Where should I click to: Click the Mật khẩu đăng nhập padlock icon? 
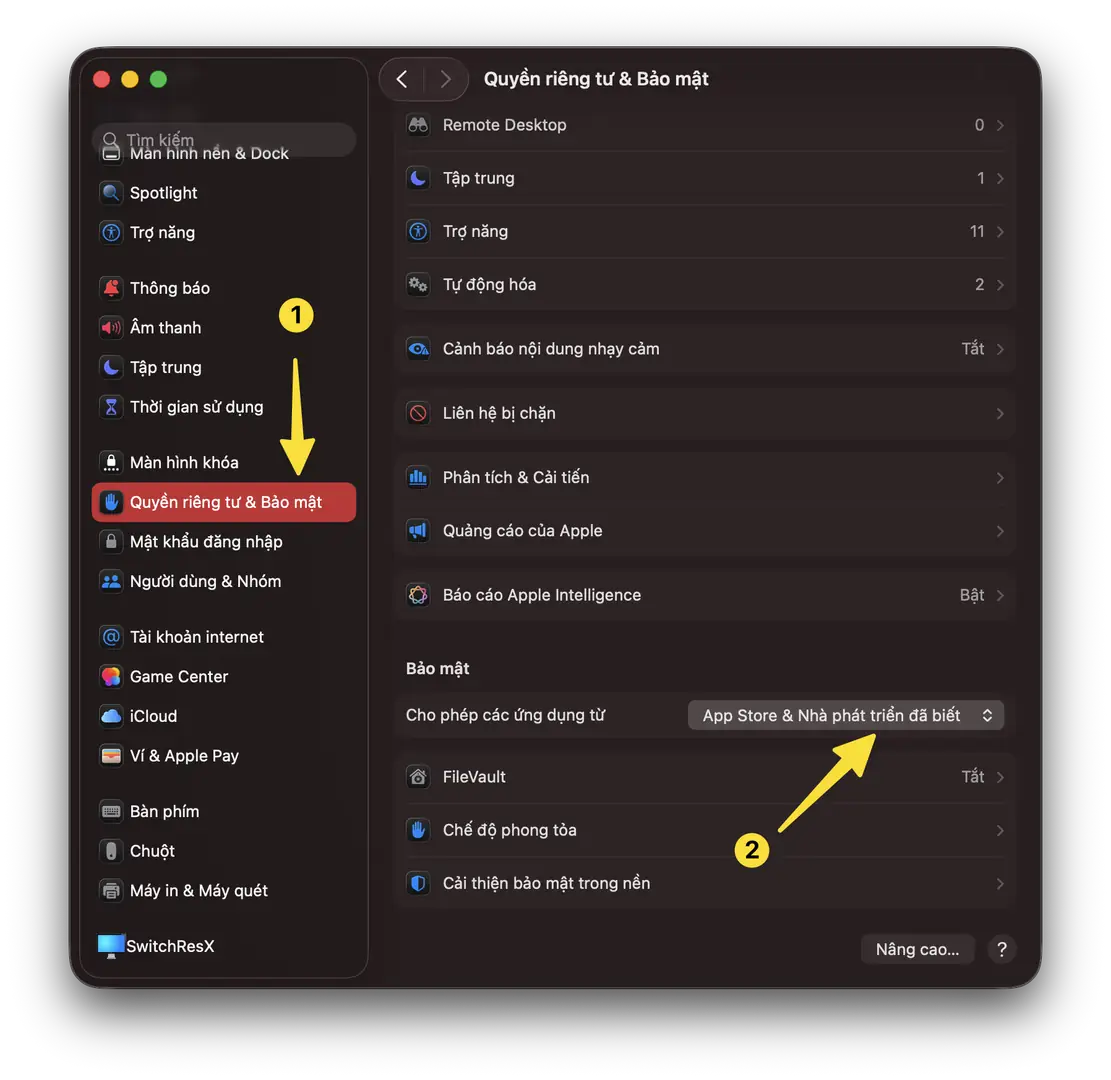click(x=111, y=541)
